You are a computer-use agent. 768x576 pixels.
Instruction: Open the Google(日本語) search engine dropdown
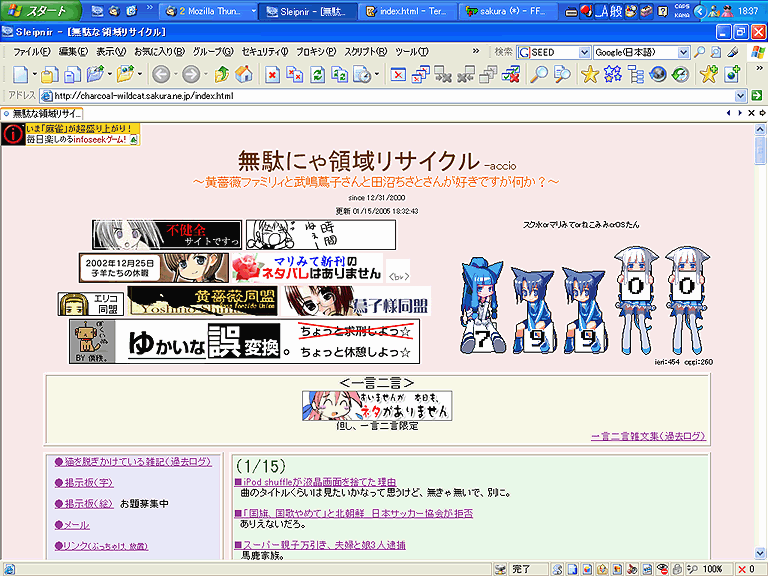682,52
